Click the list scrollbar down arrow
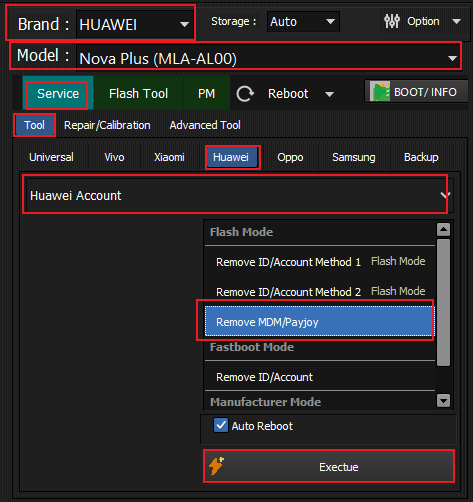Viewport: 473px width, 502px height. coord(443,400)
